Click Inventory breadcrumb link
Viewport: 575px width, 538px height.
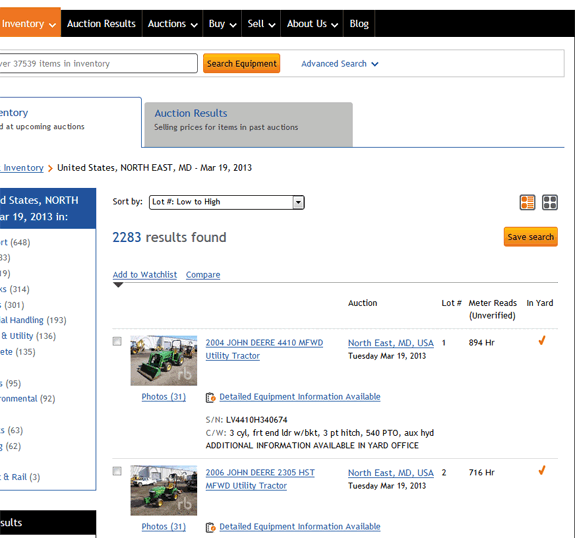[22, 168]
